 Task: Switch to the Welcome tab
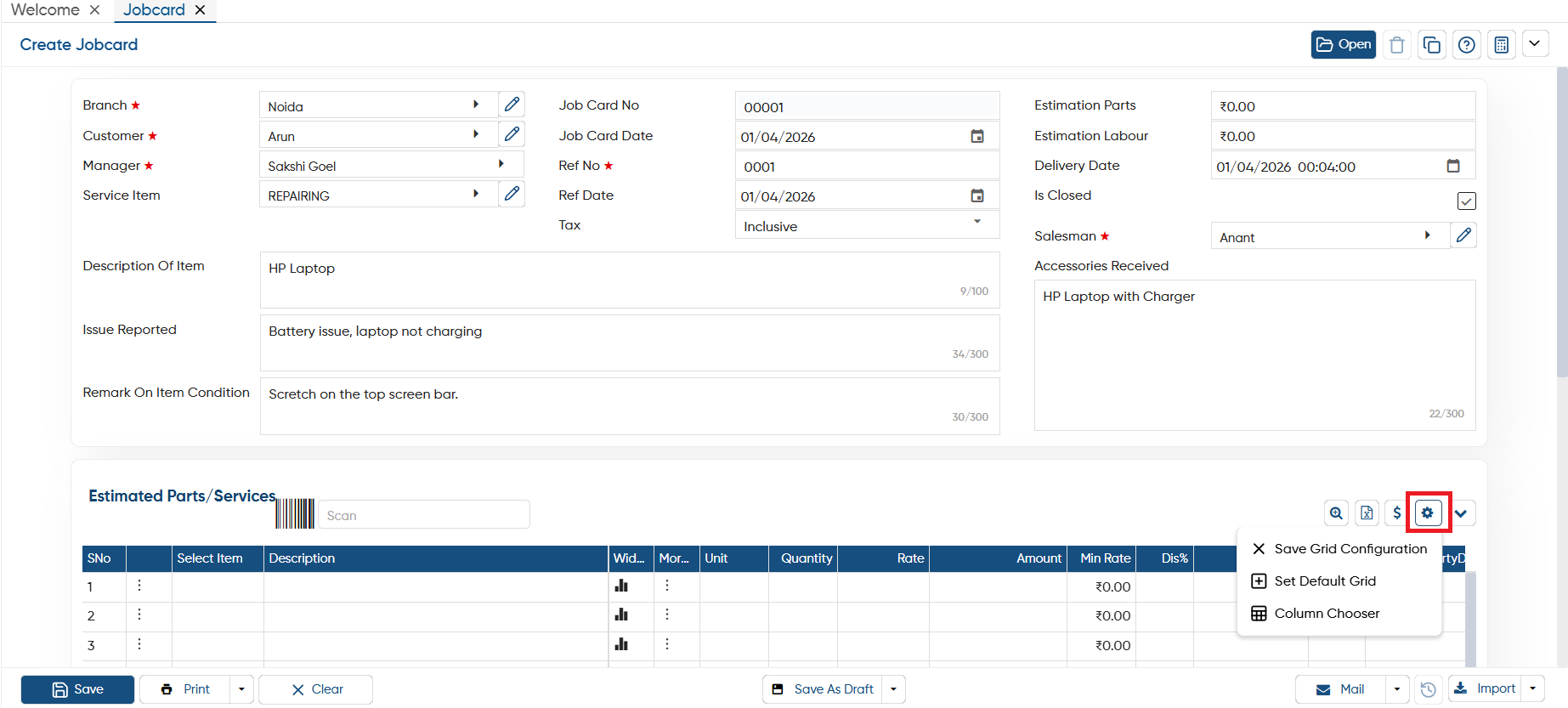point(46,10)
